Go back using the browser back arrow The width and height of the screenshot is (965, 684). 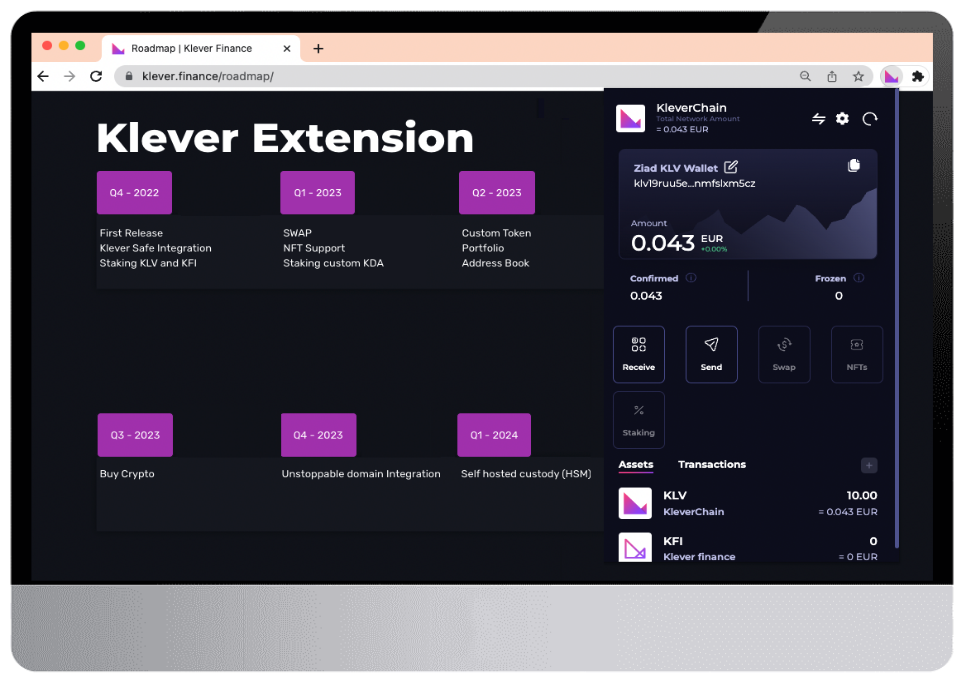coord(43,76)
